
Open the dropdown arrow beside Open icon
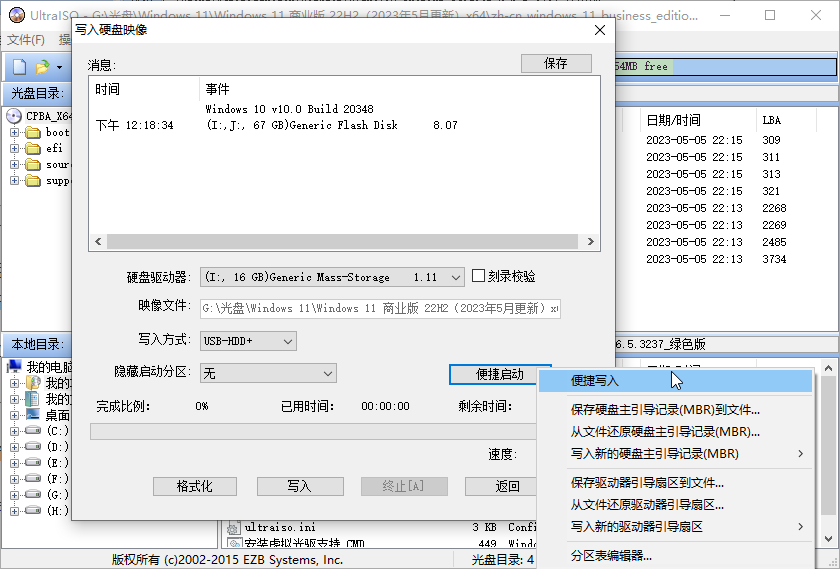pyautogui.click(x=59, y=68)
